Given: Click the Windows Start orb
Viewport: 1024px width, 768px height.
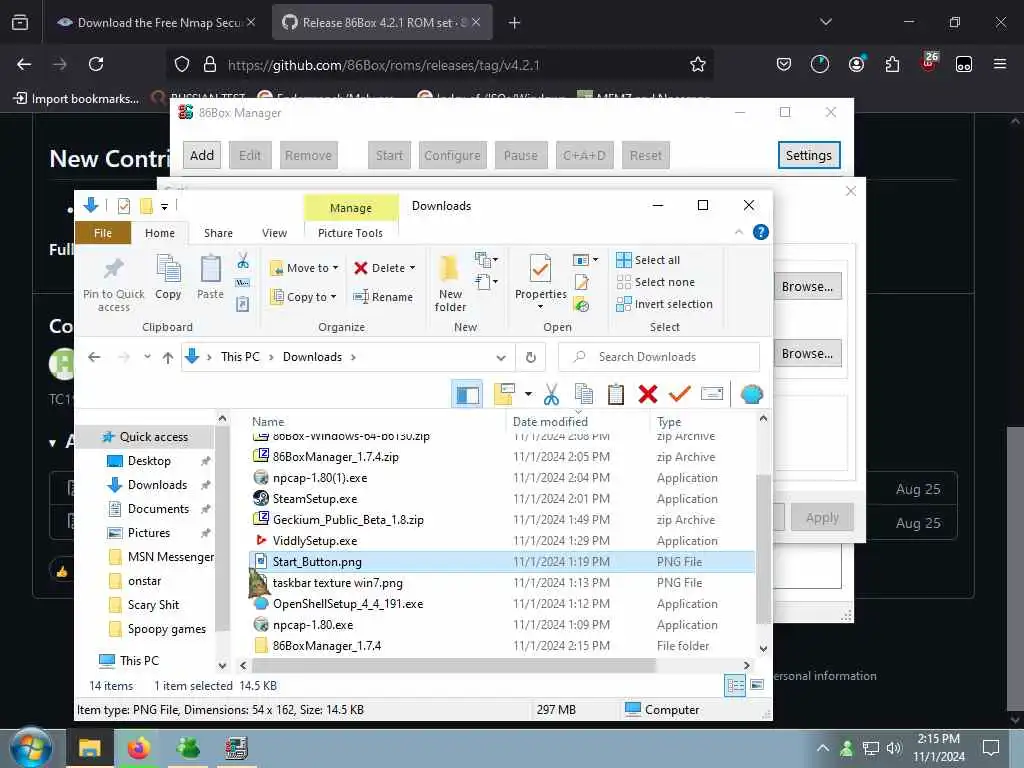Looking at the screenshot, I should point(31,748).
